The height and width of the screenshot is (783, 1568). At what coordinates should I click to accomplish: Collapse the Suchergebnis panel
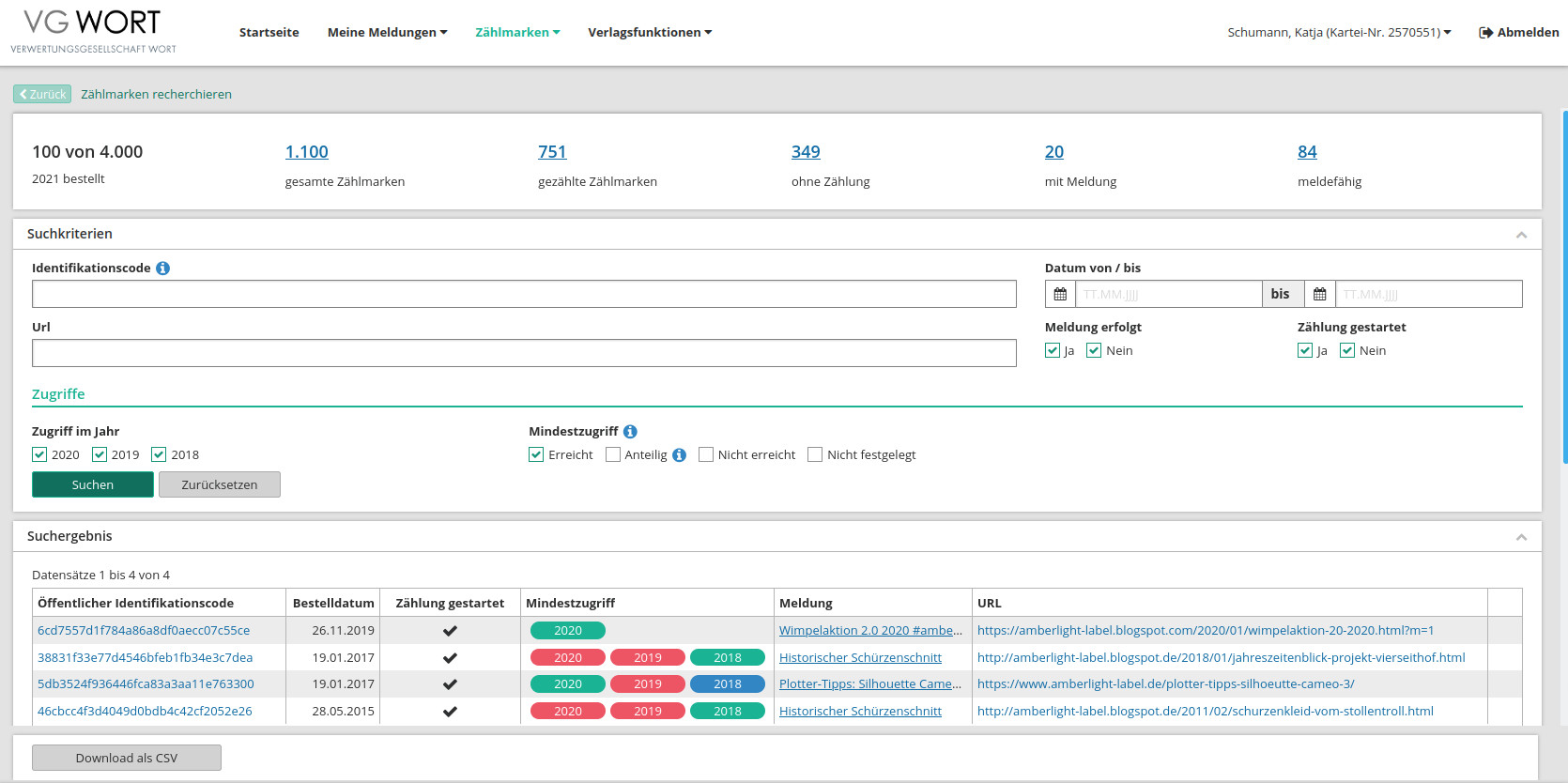point(1521,537)
